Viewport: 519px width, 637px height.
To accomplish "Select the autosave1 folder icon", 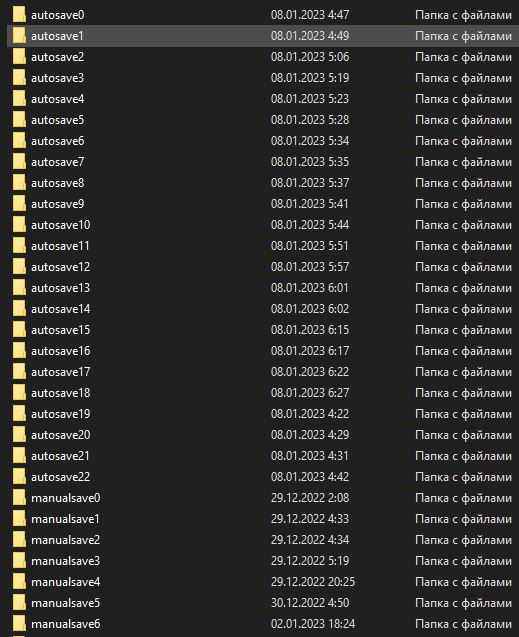I will click(x=19, y=36).
